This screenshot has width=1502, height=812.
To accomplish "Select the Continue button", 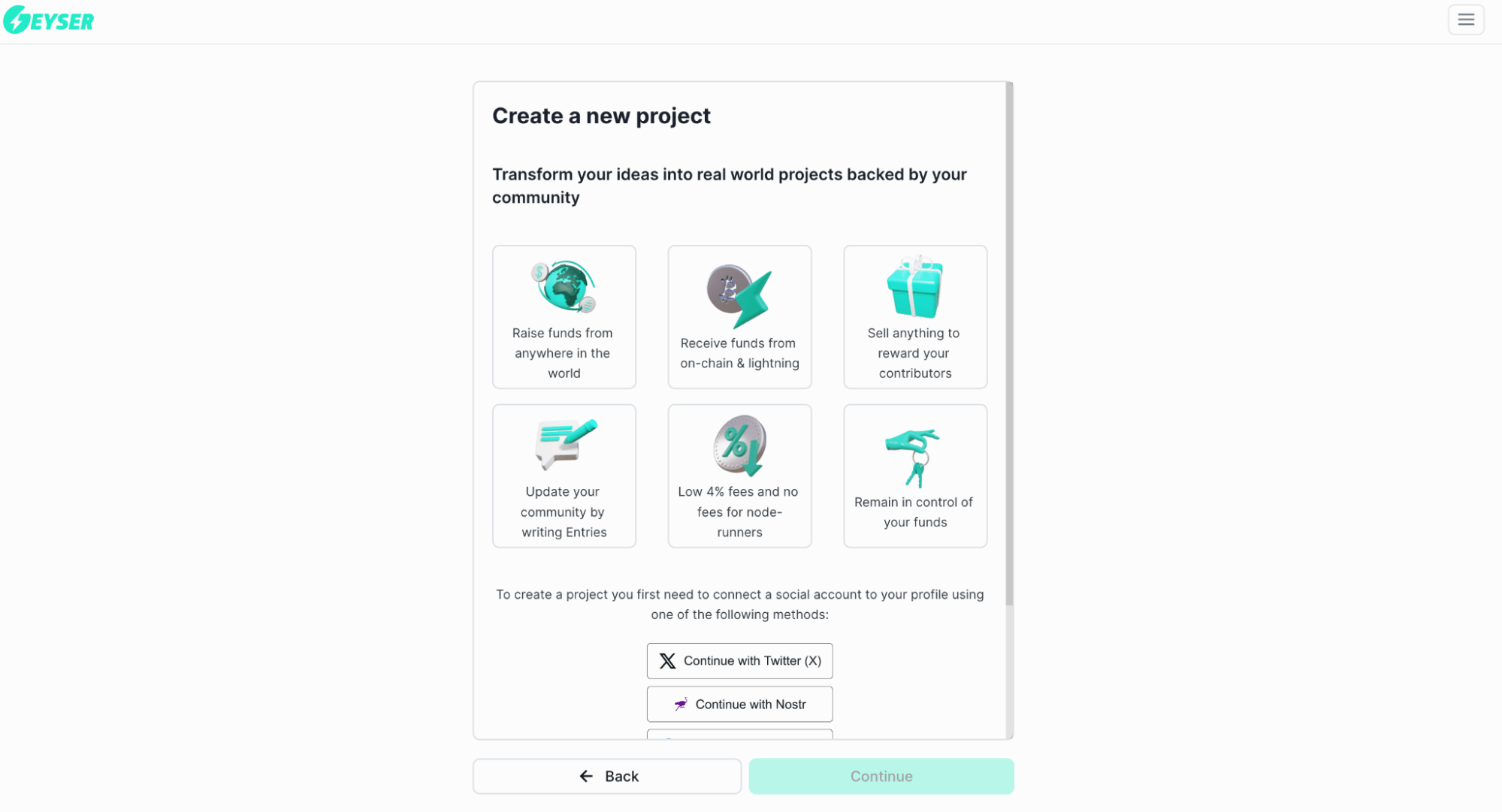I will point(881,776).
